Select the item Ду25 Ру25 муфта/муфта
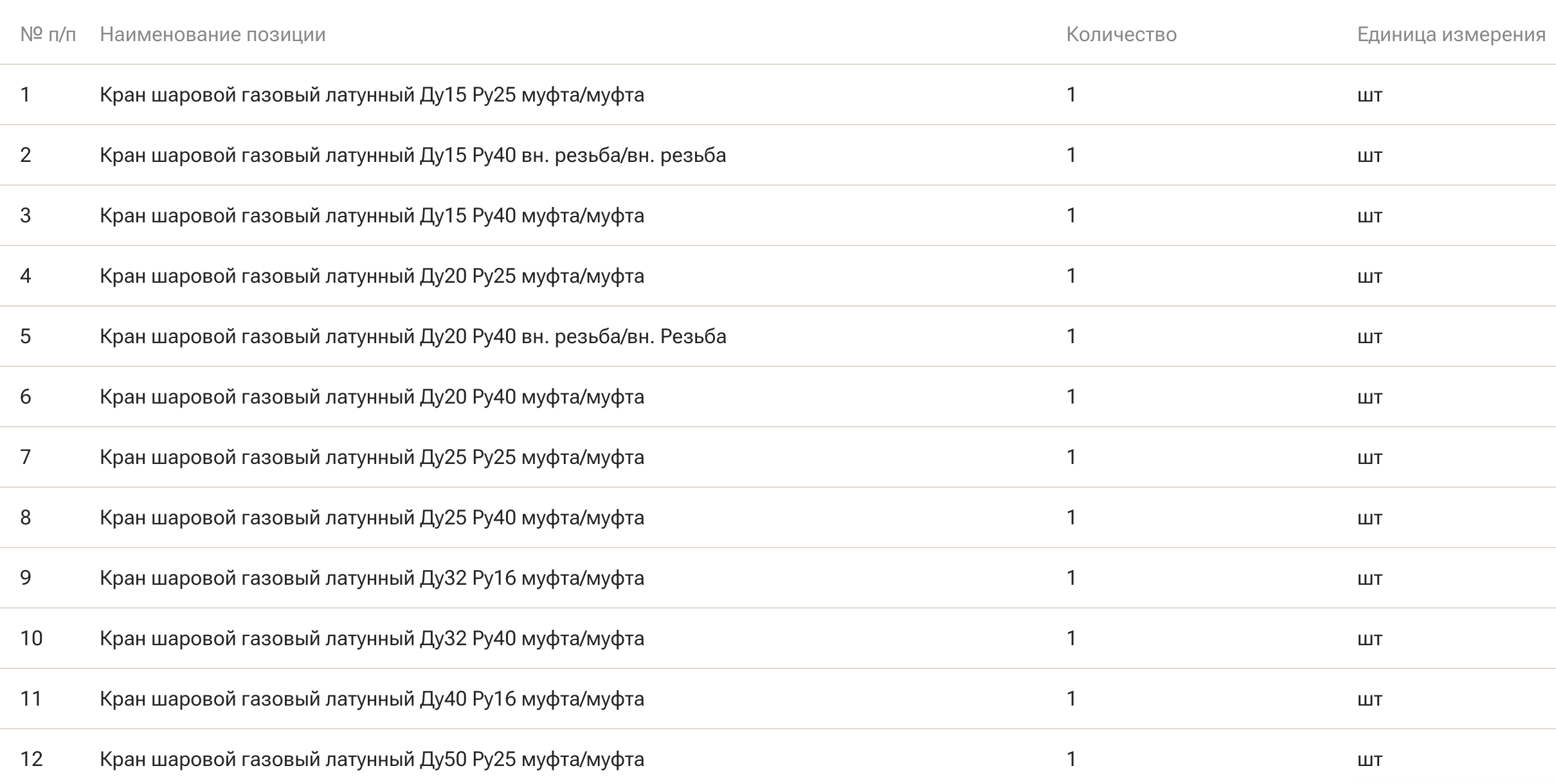Image resolution: width=1556 pixels, height=784 pixels. coord(372,458)
